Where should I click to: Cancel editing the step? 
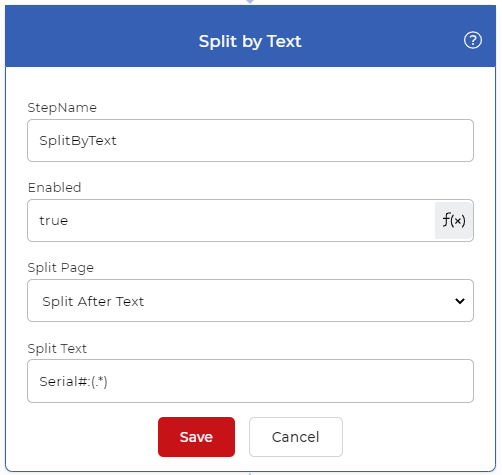pos(296,437)
